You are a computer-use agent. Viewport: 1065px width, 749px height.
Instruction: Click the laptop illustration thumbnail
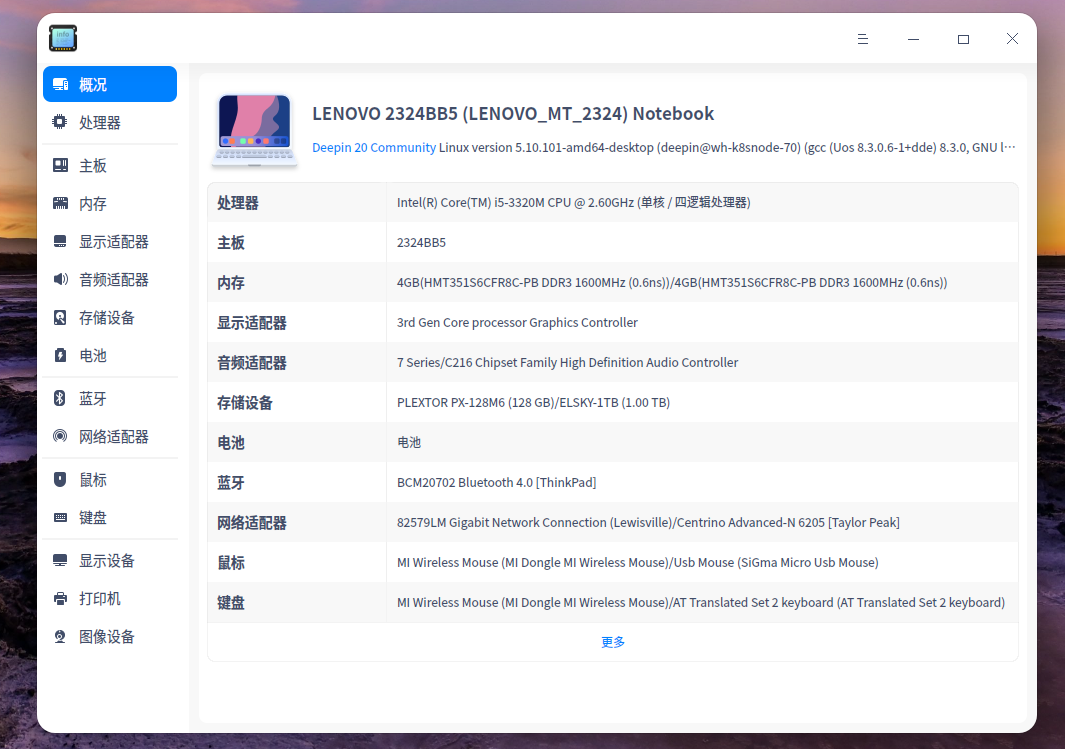pyautogui.click(x=255, y=130)
